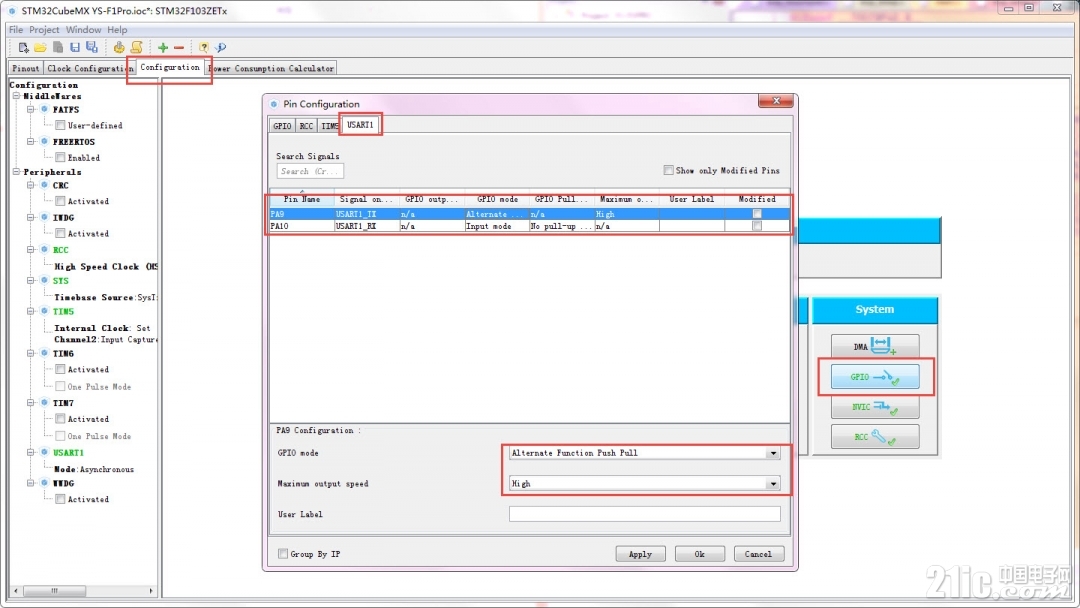Image resolution: width=1080 pixels, height=608 pixels.
Task: Click the TIM5 gear icon in tree
Action: click(45, 311)
